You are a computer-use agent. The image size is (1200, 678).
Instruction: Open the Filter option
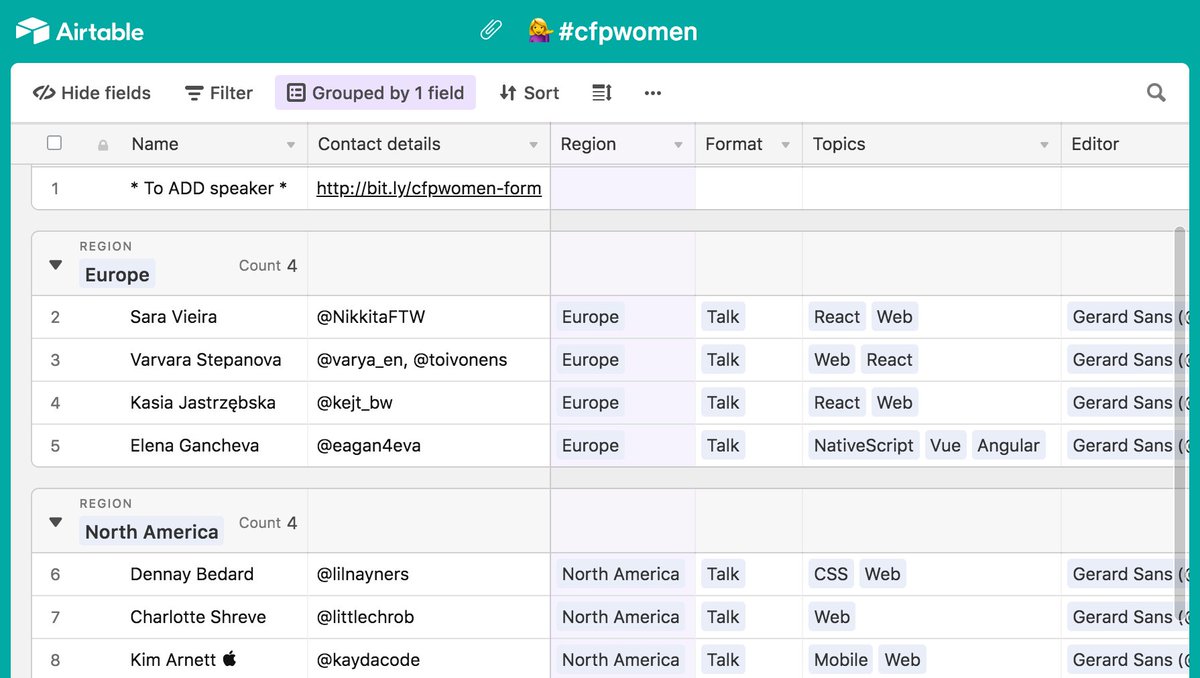point(219,93)
